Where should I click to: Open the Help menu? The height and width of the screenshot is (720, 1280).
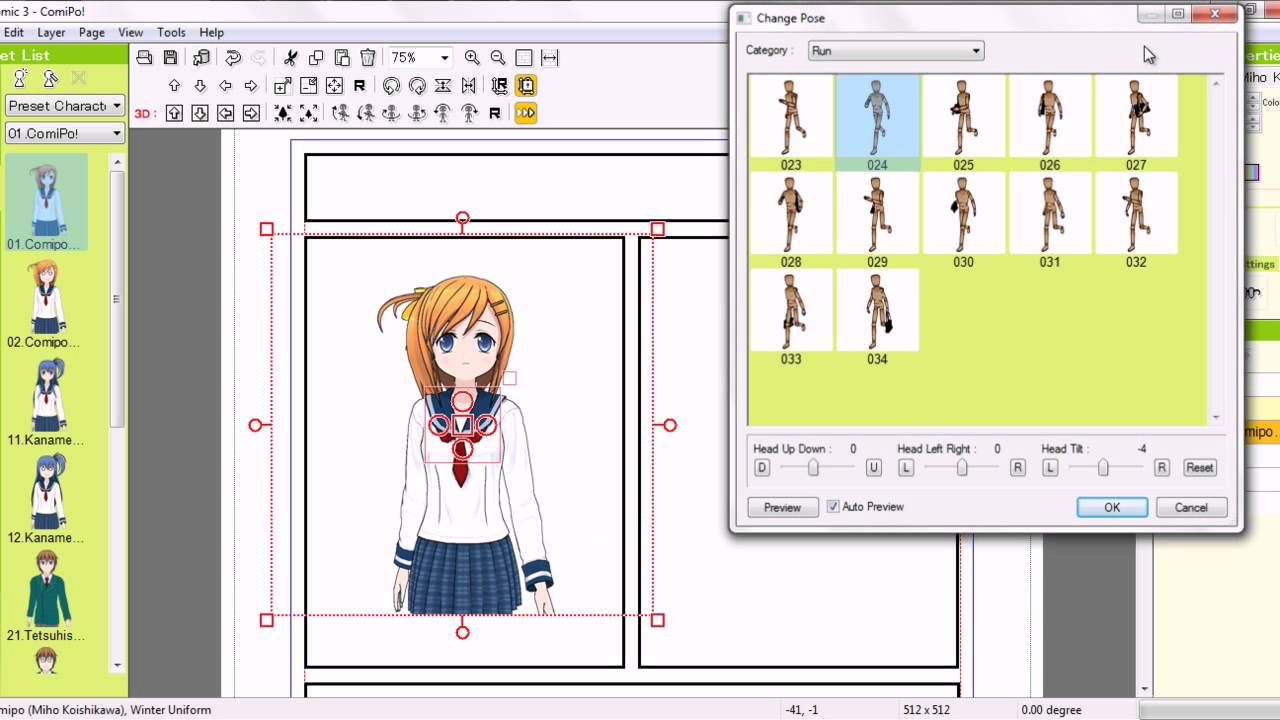211,33
